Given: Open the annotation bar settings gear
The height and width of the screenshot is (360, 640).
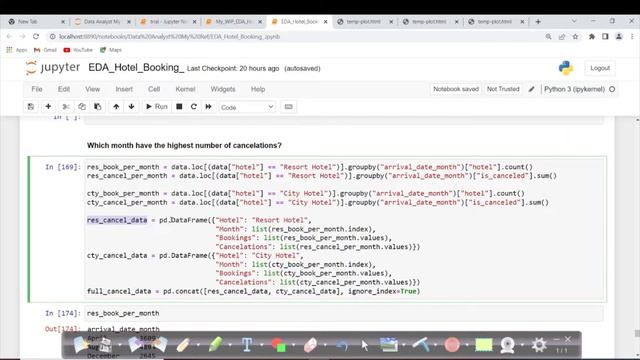Looking at the screenshot, I should coord(539,344).
